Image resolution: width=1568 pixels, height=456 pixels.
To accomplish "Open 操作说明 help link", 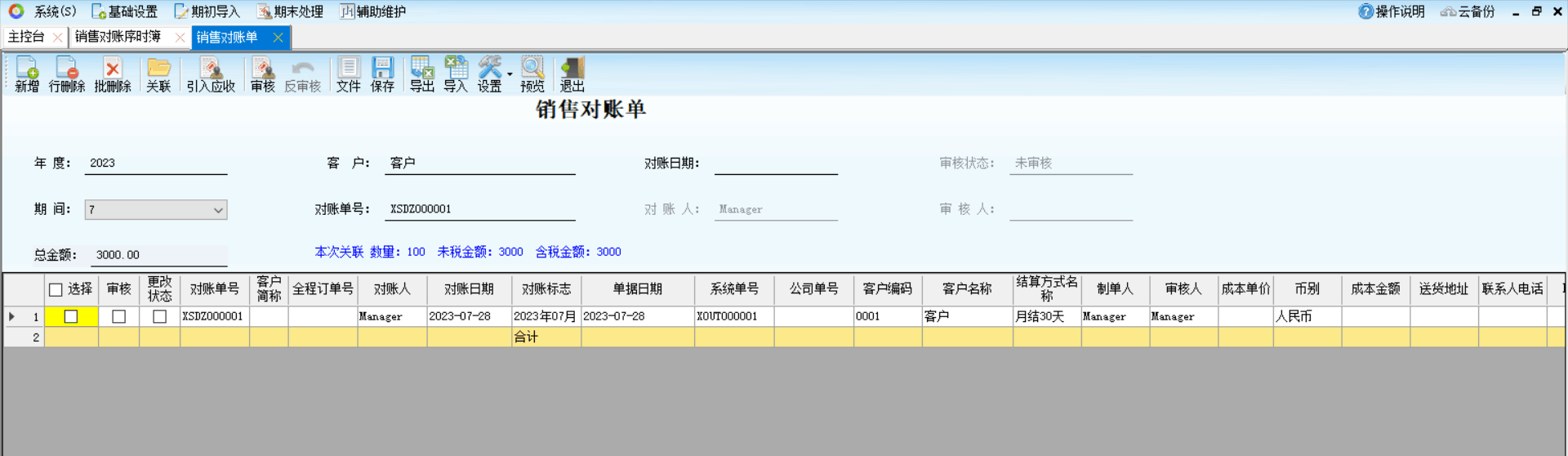I will pyautogui.click(x=1392, y=11).
